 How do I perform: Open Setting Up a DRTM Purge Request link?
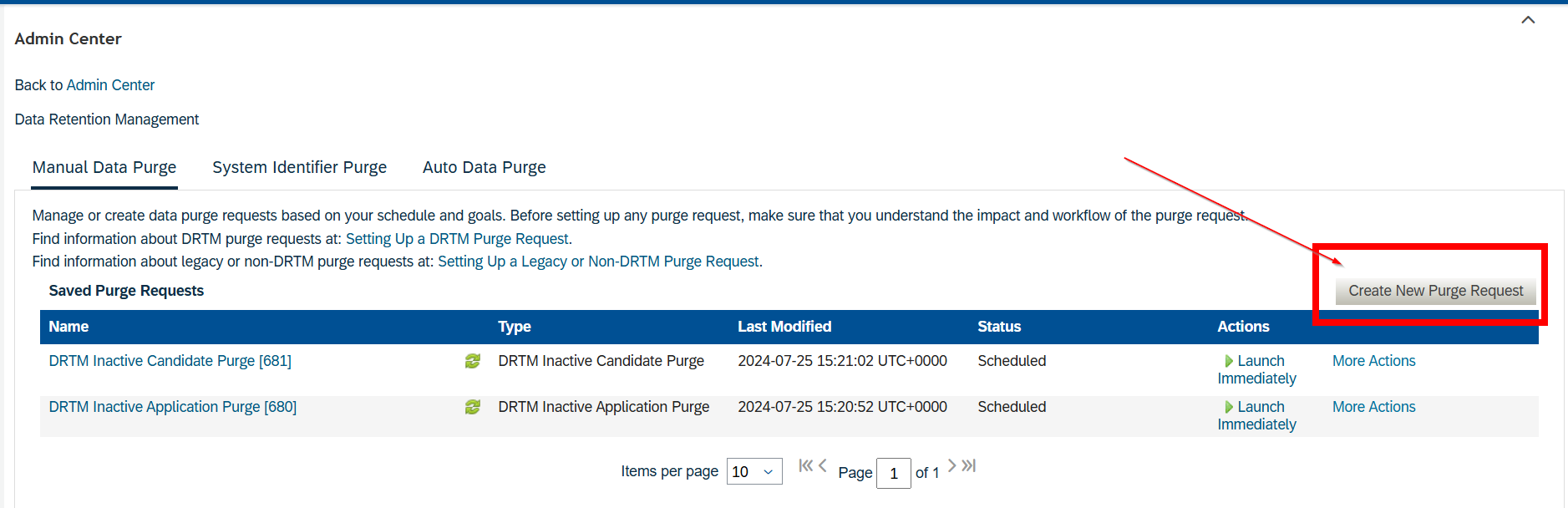tap(457, 239)
